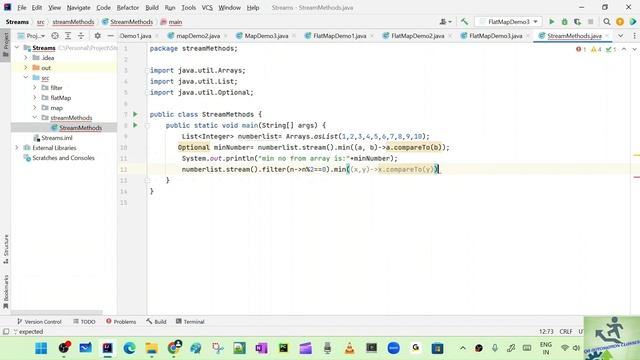
Task: Go to next highlighted error arrow
Action: coord(634,49)
